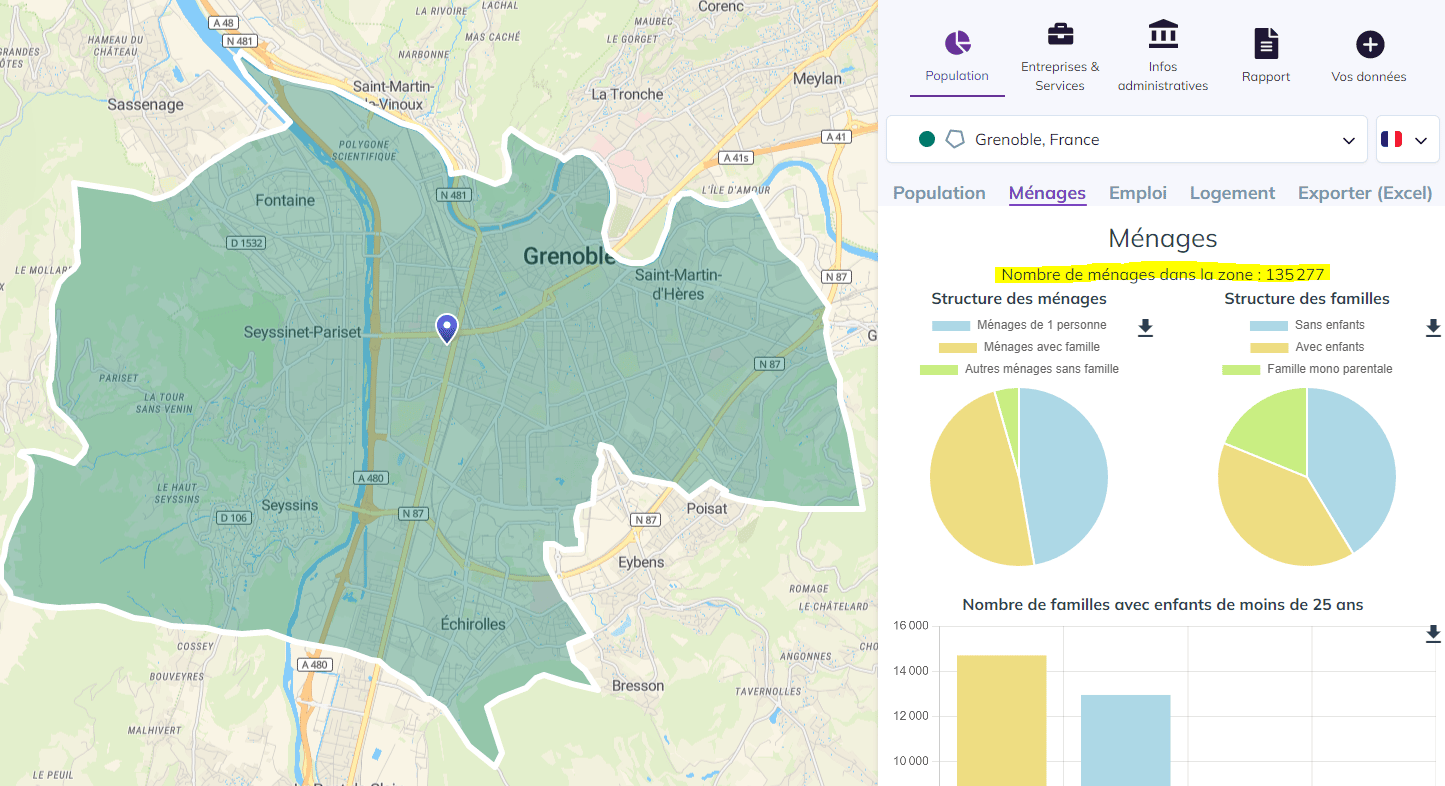Switch to the Emploi tab

(x=1138, y=192)
